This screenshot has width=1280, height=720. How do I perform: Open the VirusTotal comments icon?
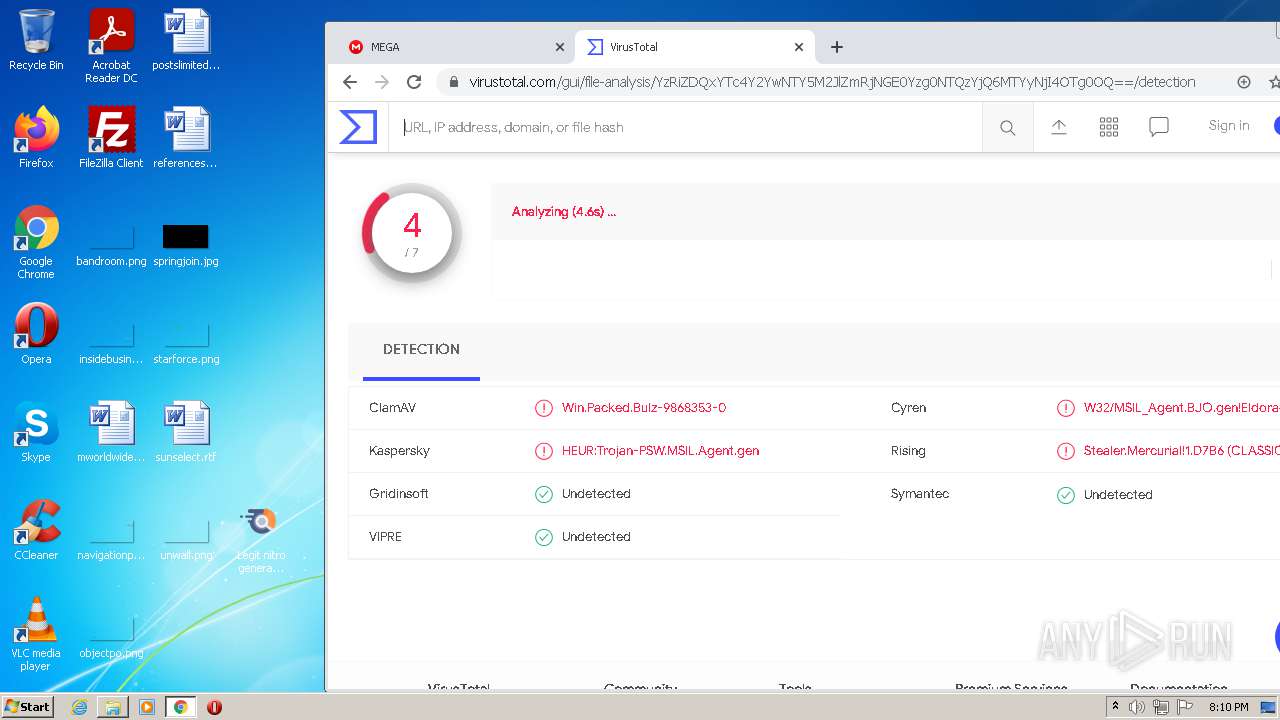(1159, 127)
